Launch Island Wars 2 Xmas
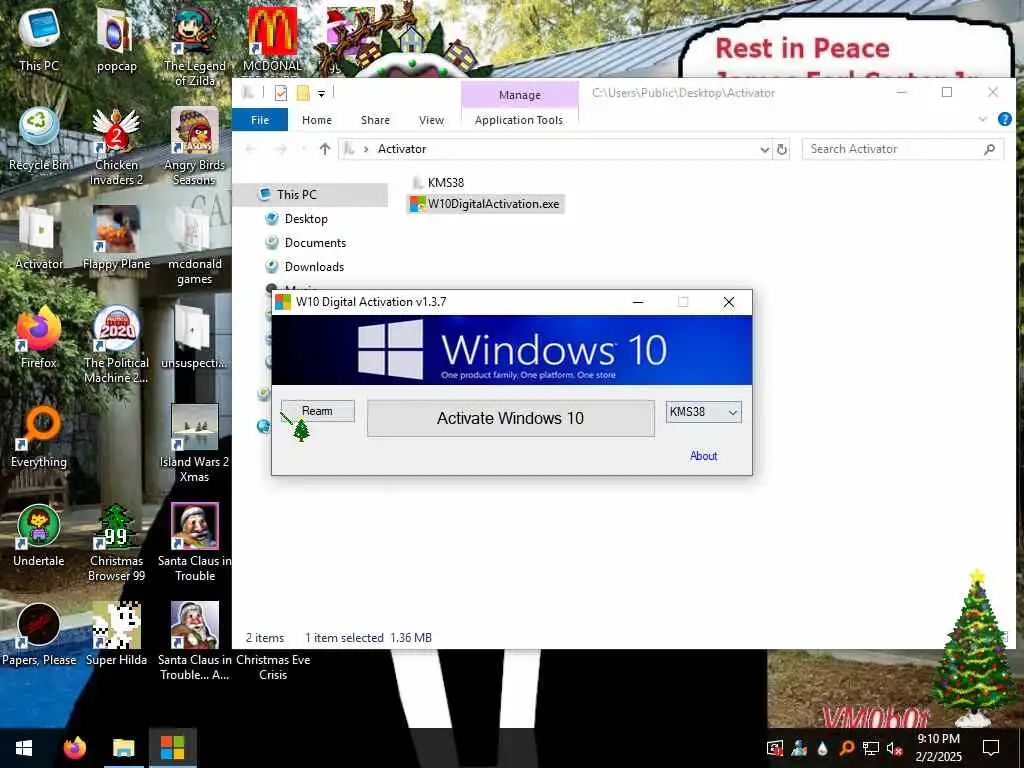The image size is (1024, 768). tap(195, 444)
